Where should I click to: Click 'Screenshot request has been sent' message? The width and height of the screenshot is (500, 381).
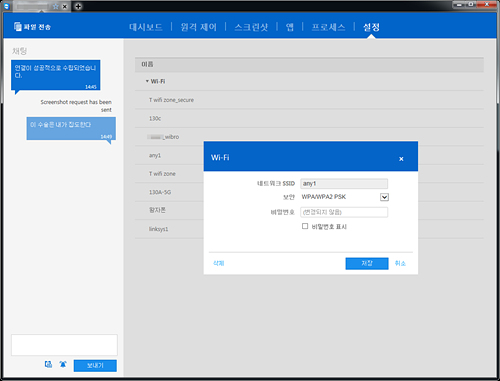pos(76,106)
